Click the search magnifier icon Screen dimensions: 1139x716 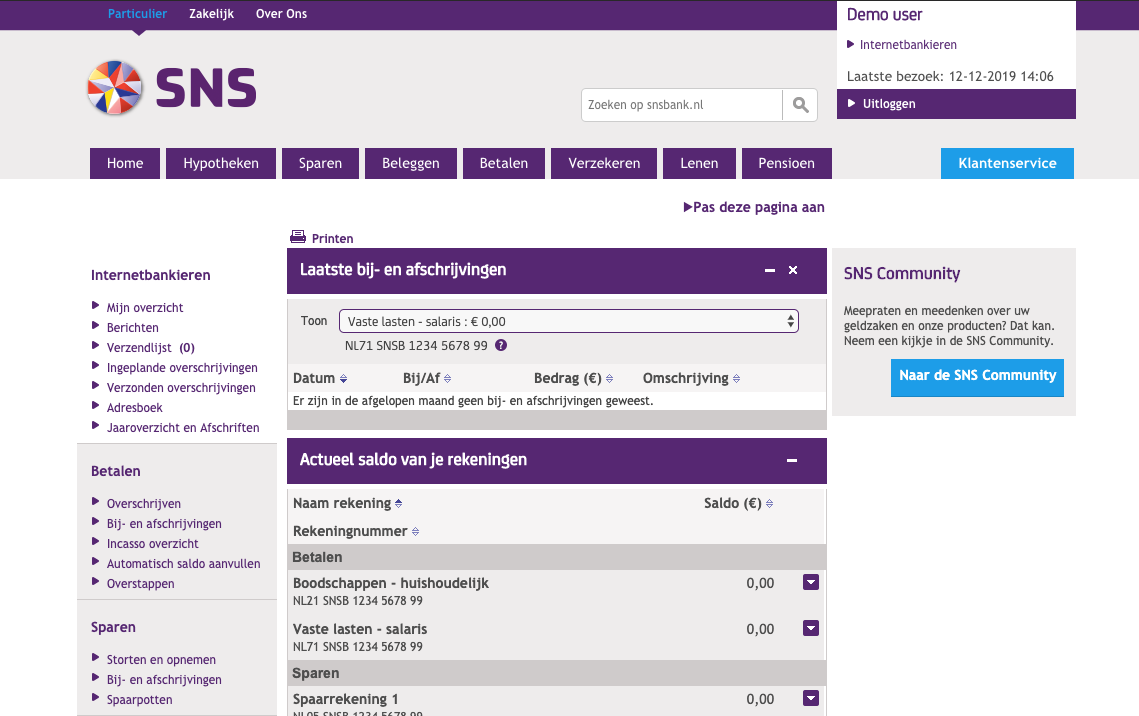click(x=800, y=105)
